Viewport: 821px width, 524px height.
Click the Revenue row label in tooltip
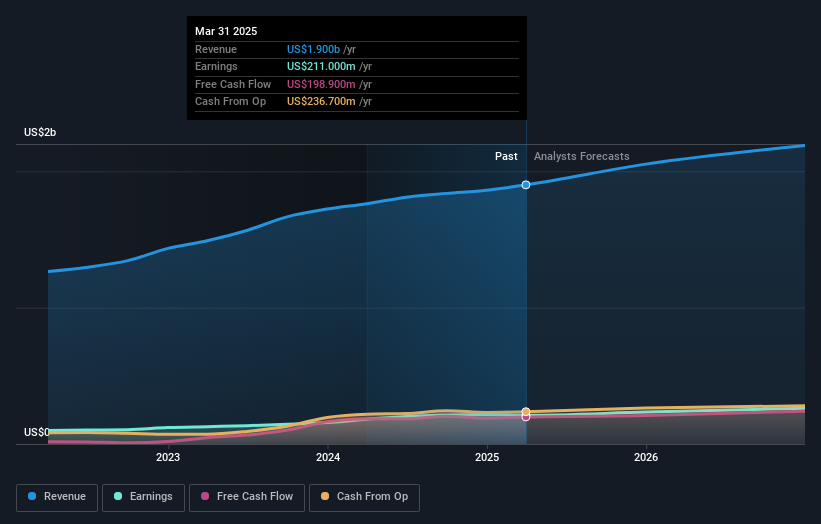[216, 49]
